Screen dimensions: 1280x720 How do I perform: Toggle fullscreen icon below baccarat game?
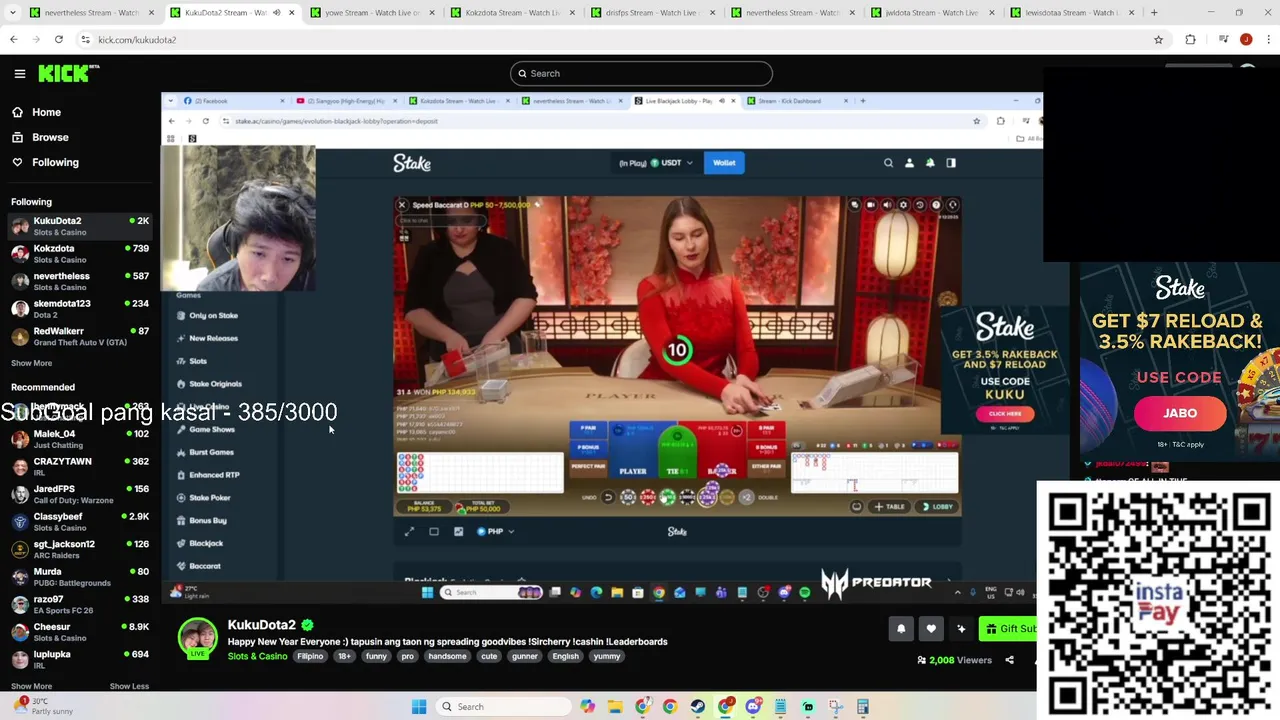click(409, 531)
